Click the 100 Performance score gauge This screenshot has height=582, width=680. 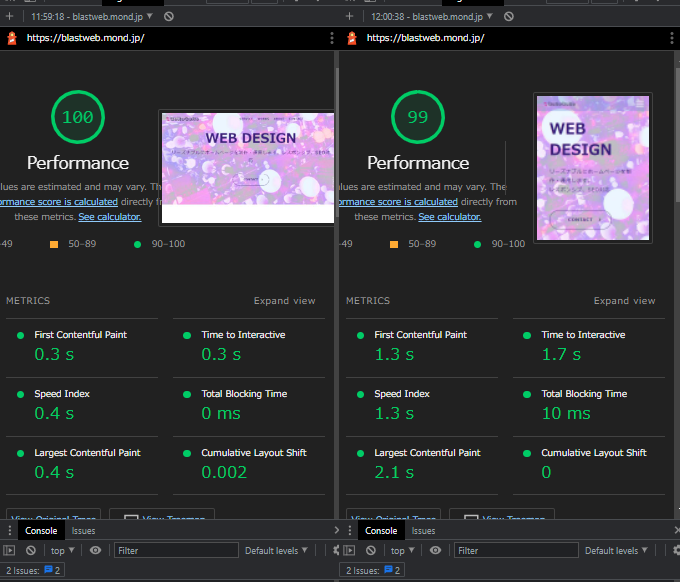point(78,117)
